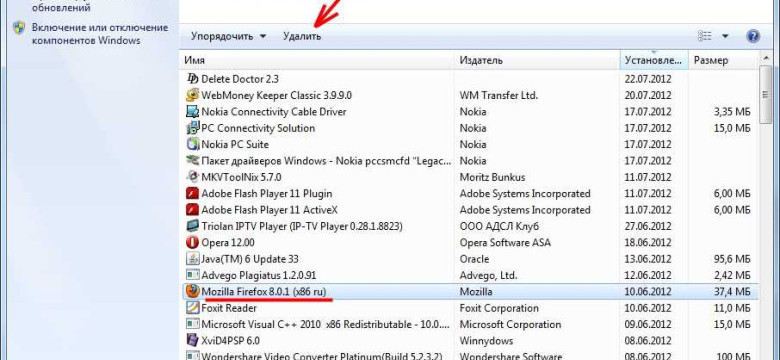Image resolution: width=780 pixels, height=360 pixels.
Task: Click install date 22.07.2012
Action: 648,79
